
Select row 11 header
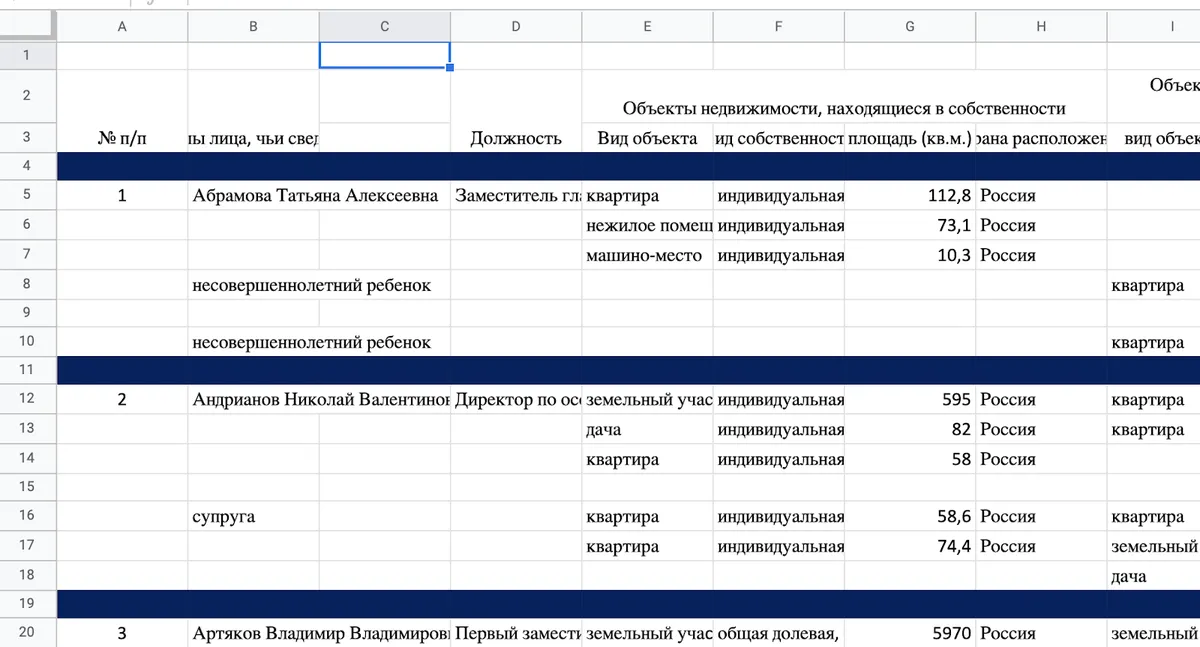click(28, 370)
